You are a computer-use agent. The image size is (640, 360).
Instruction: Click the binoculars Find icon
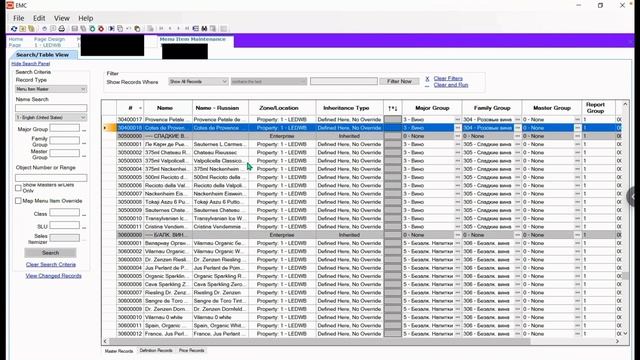[x=204, y=29]
